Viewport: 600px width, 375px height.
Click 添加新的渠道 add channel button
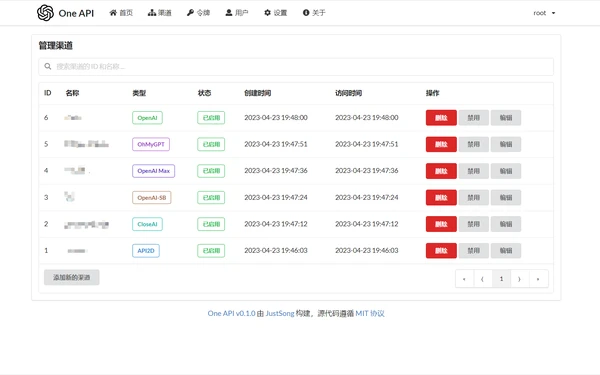72,277
